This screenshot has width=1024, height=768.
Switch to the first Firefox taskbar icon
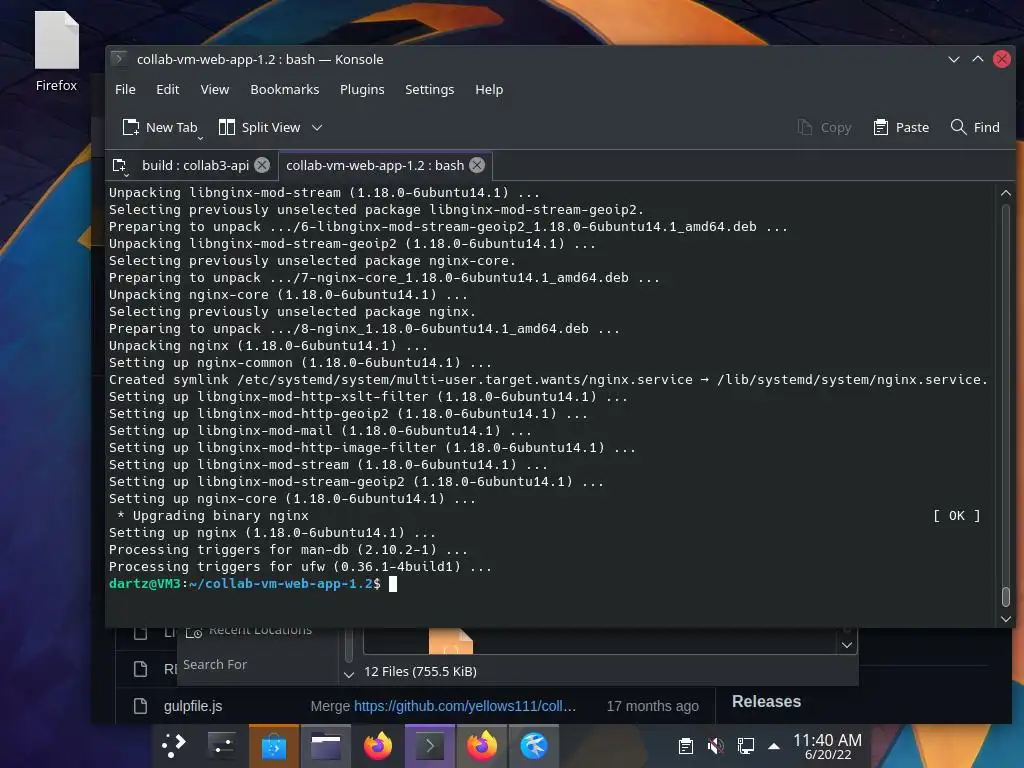click(378, 746)
